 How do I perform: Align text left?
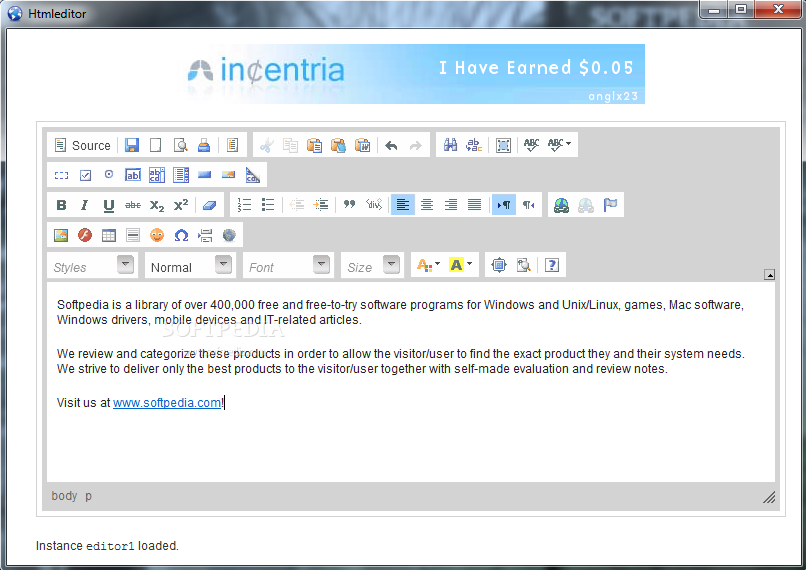[x=403, y=205]
